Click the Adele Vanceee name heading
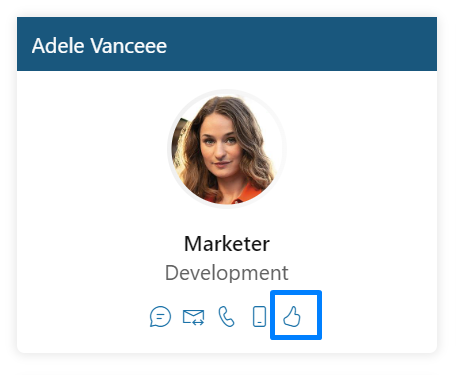Viewport: 456px width, 375px height. (99, 46)
